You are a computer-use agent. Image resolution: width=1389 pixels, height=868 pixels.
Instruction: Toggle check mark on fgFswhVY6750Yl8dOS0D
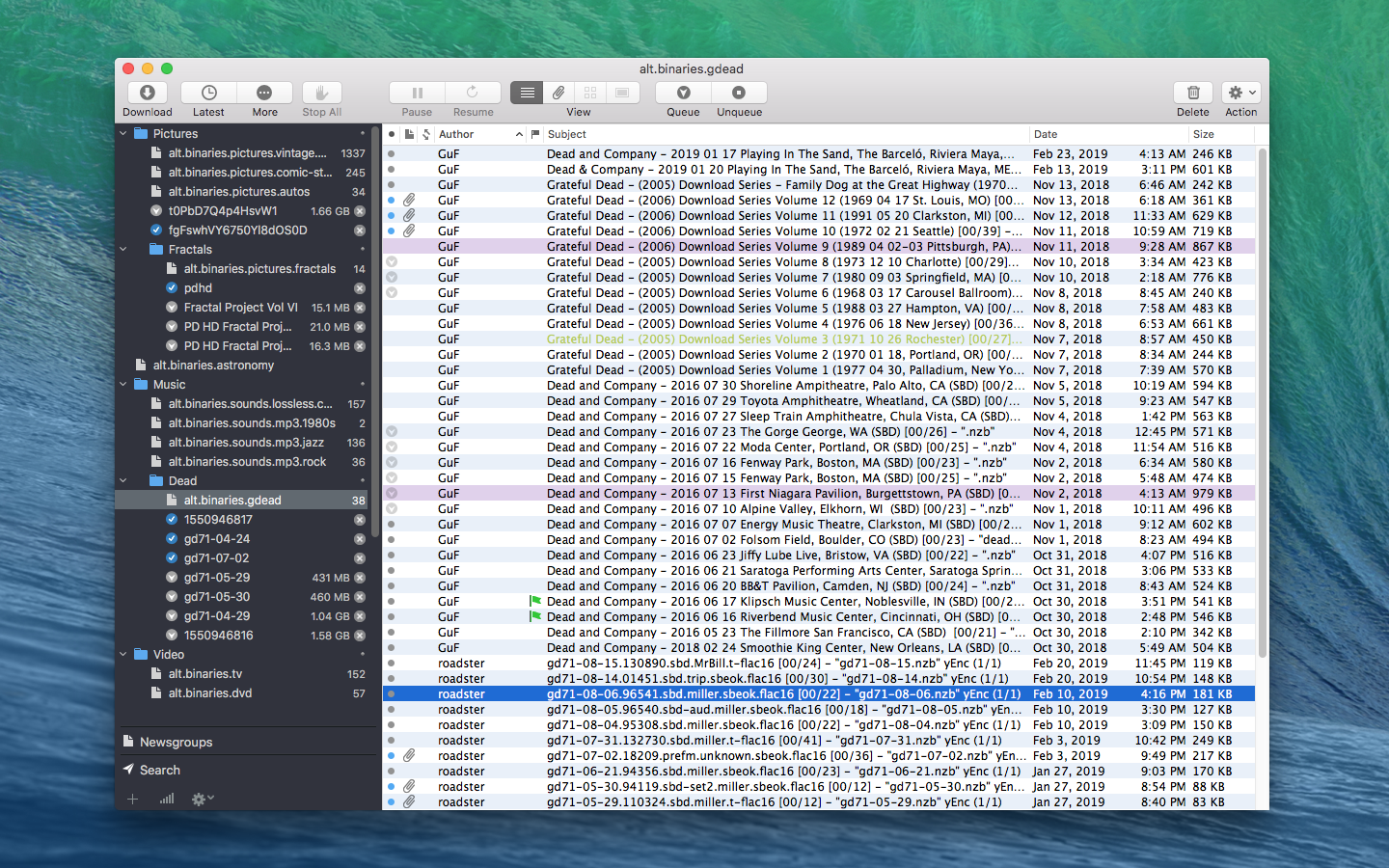pos(156,231)
